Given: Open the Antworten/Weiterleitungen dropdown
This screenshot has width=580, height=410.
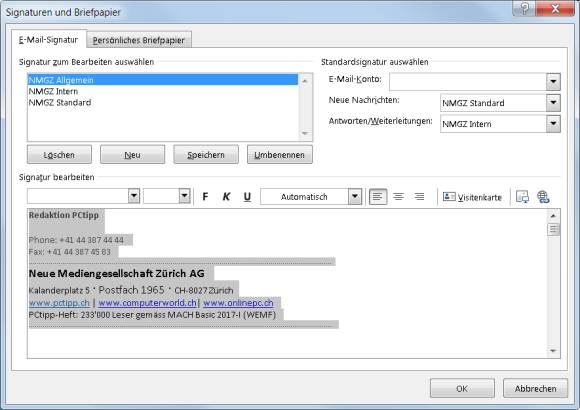Looking at the screenshot, I should [553, 124].
